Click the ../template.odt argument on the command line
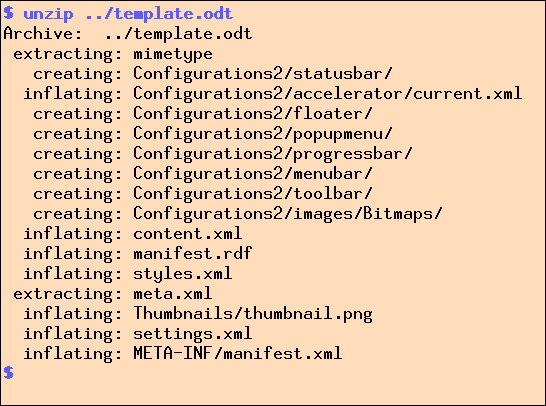The image size is (546, 406). (x=158, y=15)
